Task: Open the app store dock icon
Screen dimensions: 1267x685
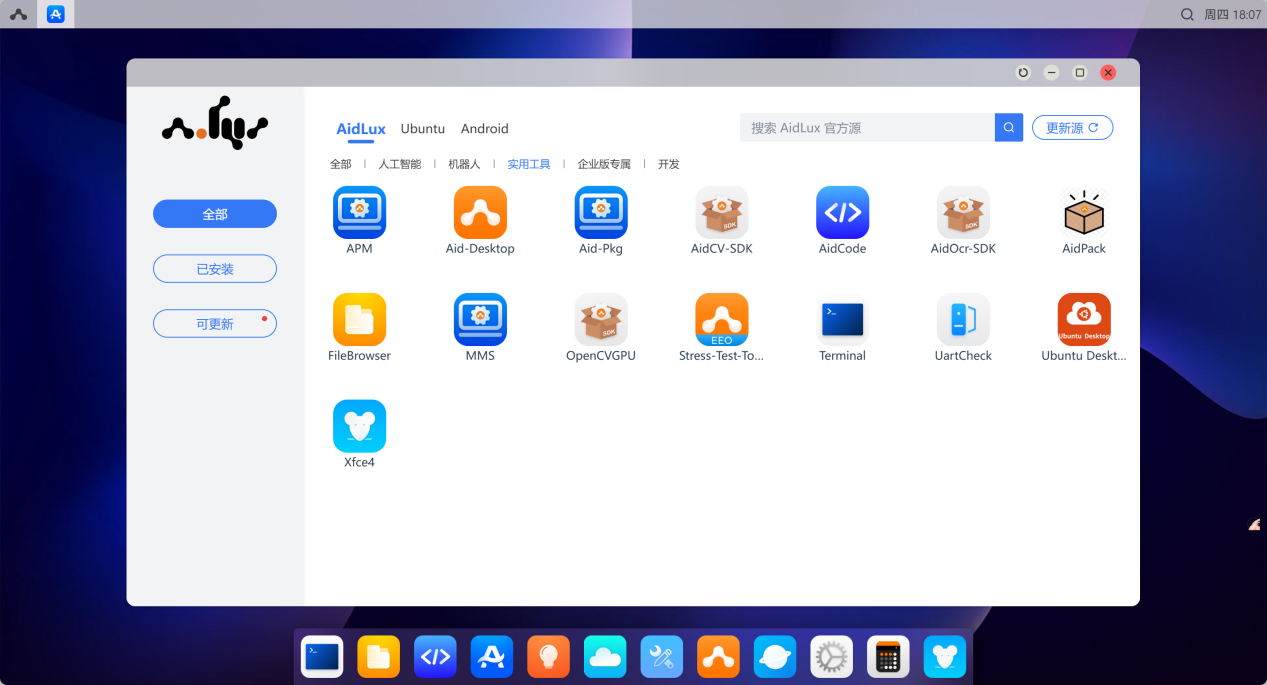Action: click(492, 657)
